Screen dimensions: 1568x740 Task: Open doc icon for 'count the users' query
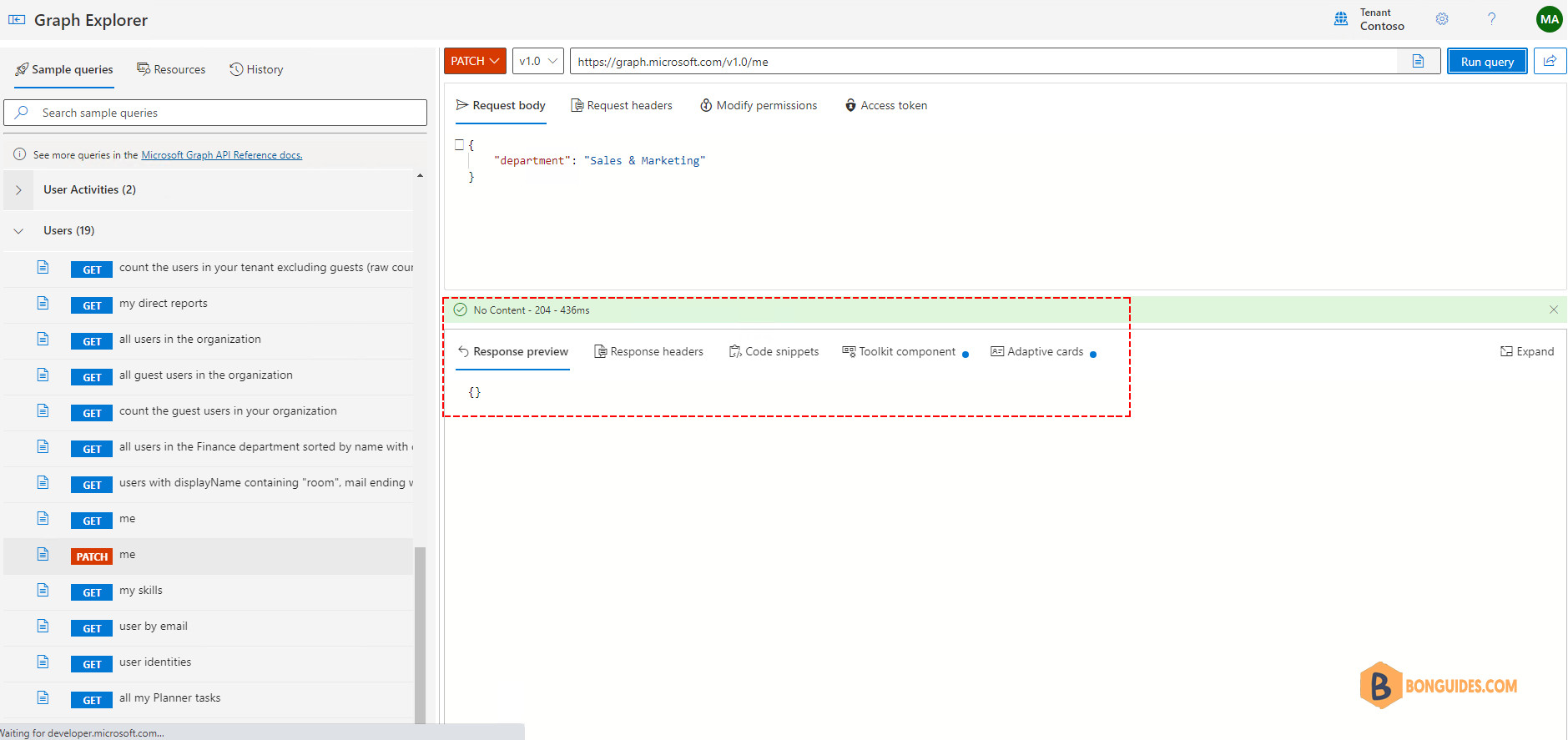[43, 267]
